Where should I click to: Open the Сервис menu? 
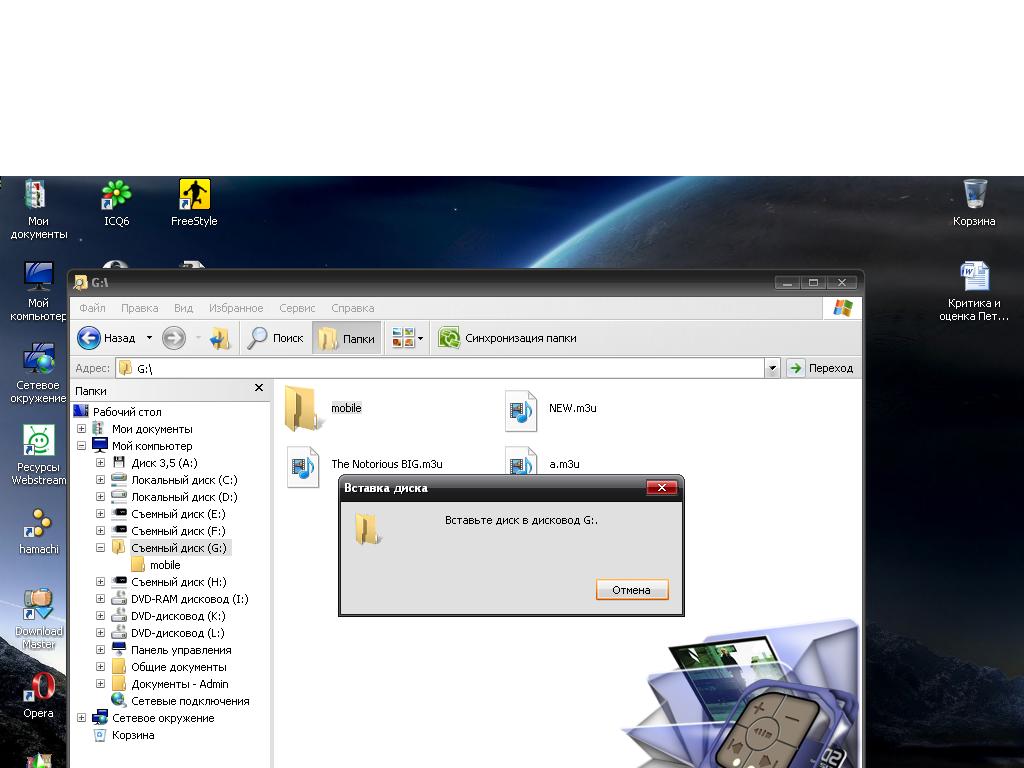297,308
